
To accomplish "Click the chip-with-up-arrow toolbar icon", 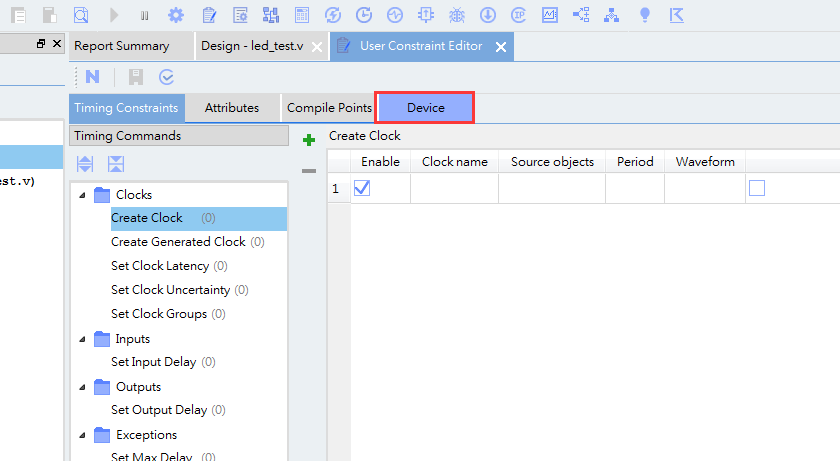I will (426, 15).
